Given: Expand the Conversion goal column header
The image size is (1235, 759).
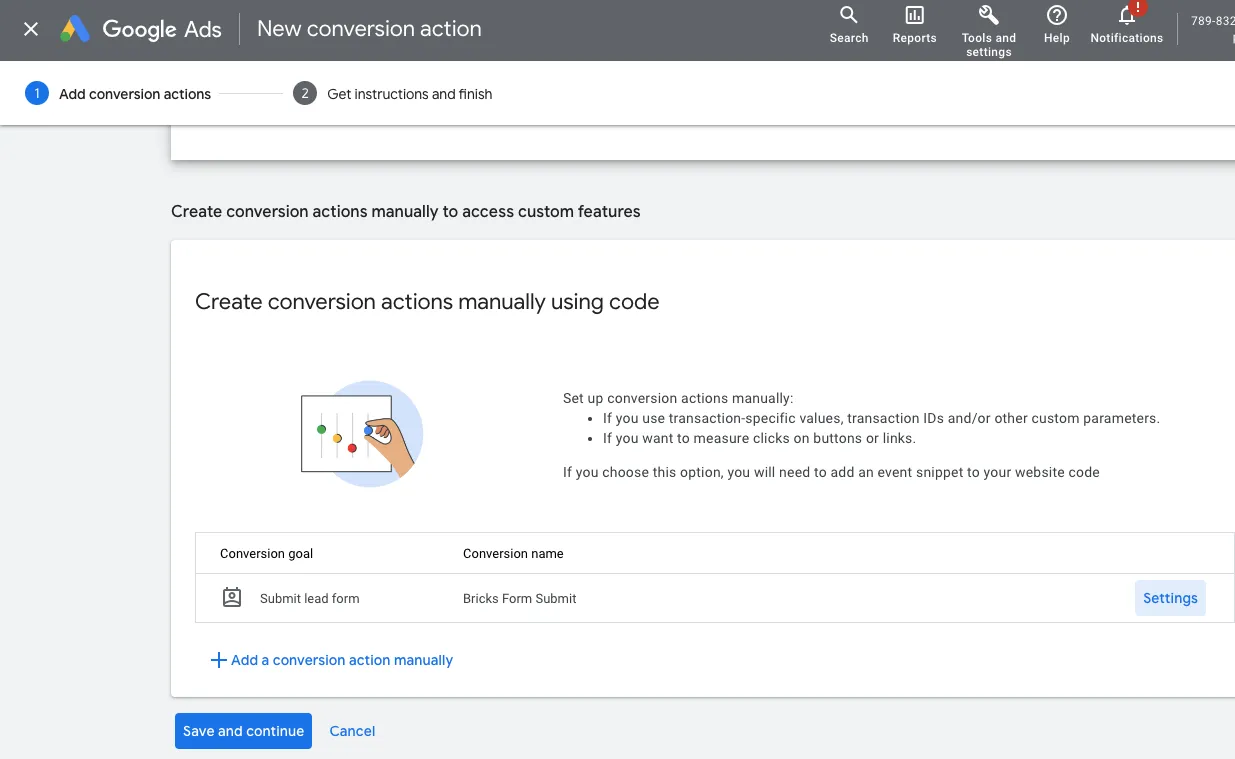Looking at the screenshot, I should [266, 553].
